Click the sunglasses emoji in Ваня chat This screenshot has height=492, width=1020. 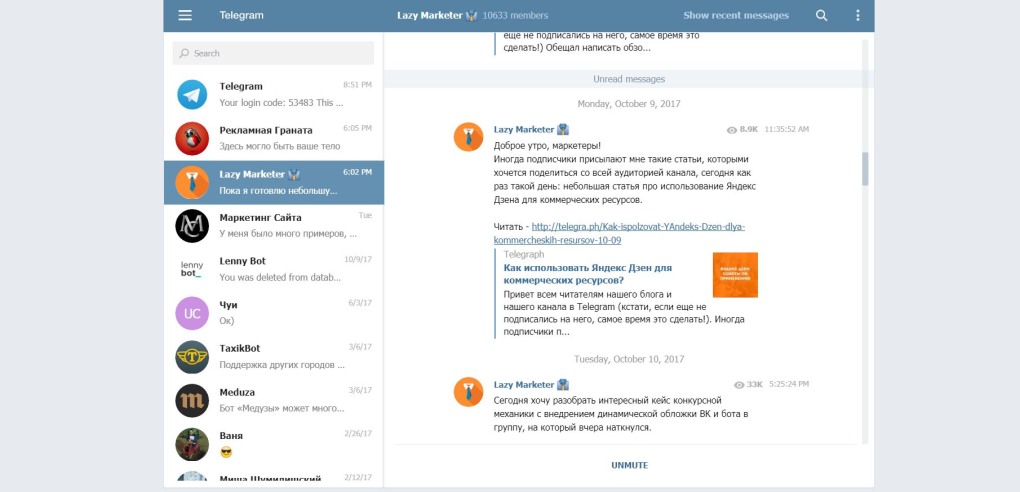point(226,452)
